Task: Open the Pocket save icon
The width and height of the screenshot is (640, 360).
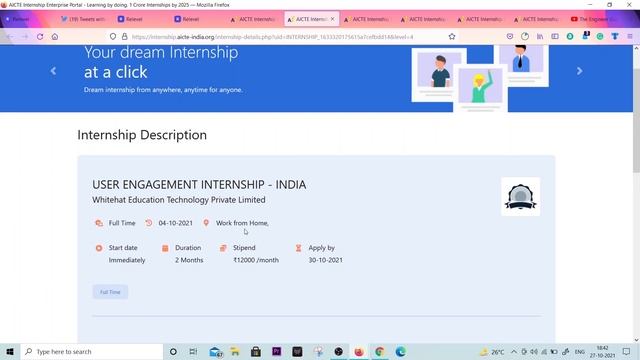Action: (510, 37)
